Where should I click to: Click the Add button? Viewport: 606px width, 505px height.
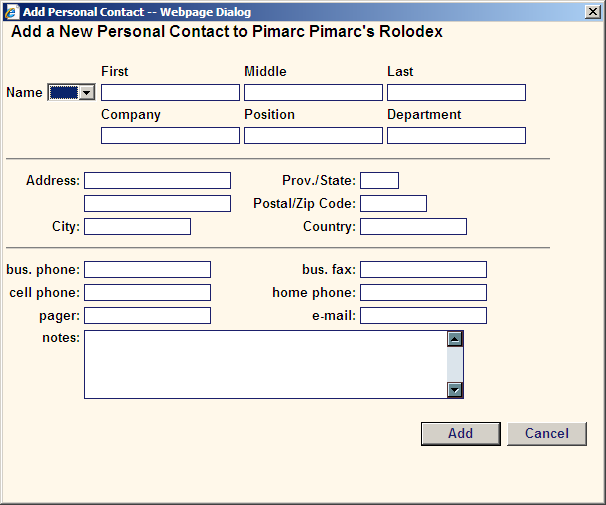[x=461, y=434]
